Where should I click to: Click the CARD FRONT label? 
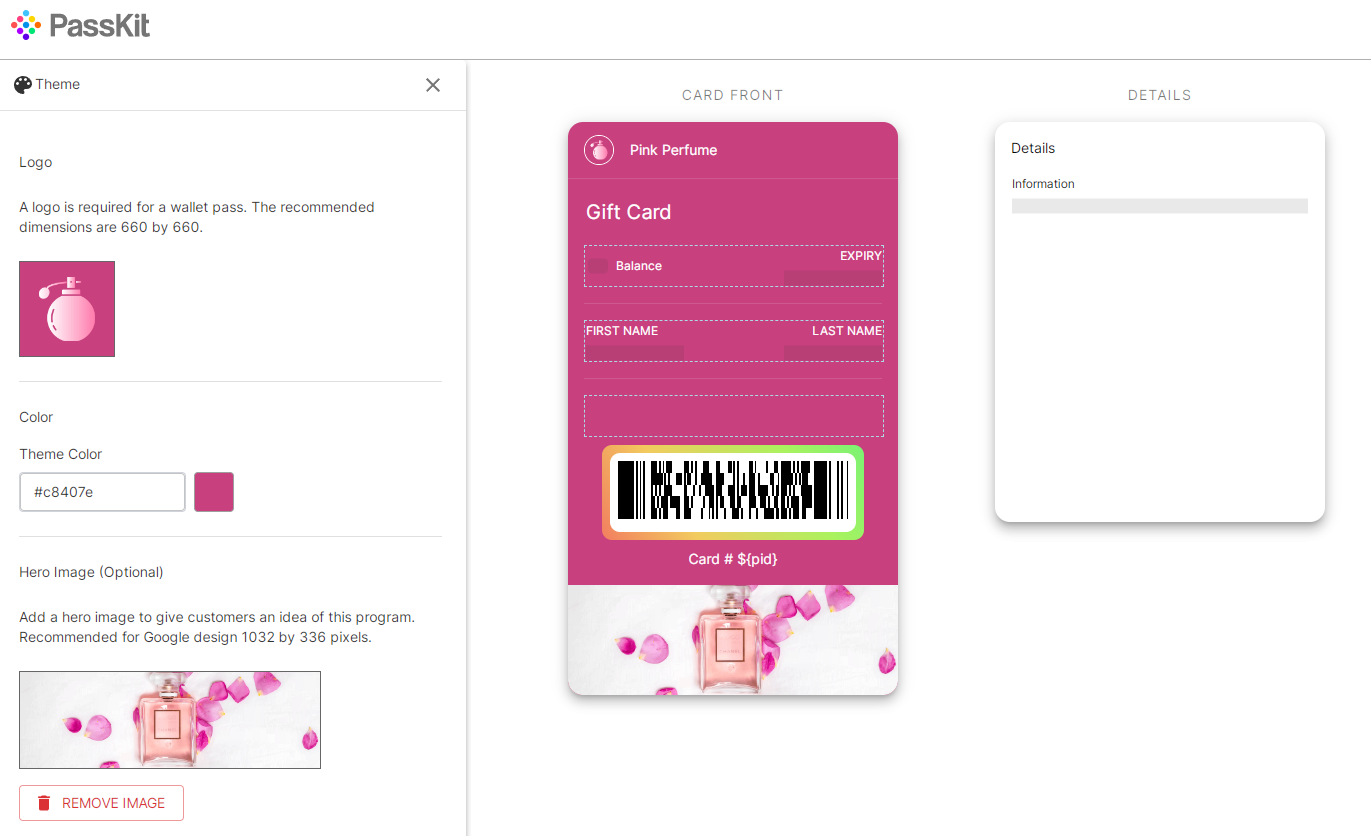coord(733,95)
